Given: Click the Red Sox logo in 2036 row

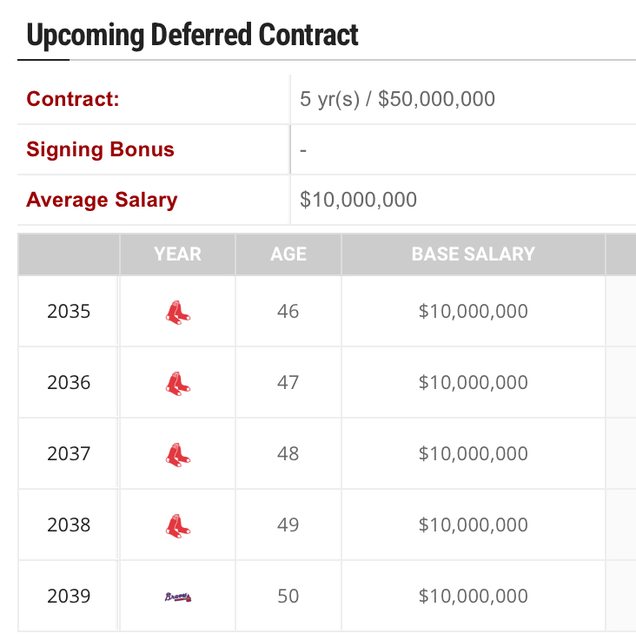Looking at the screenshot, I should (178, 383).
